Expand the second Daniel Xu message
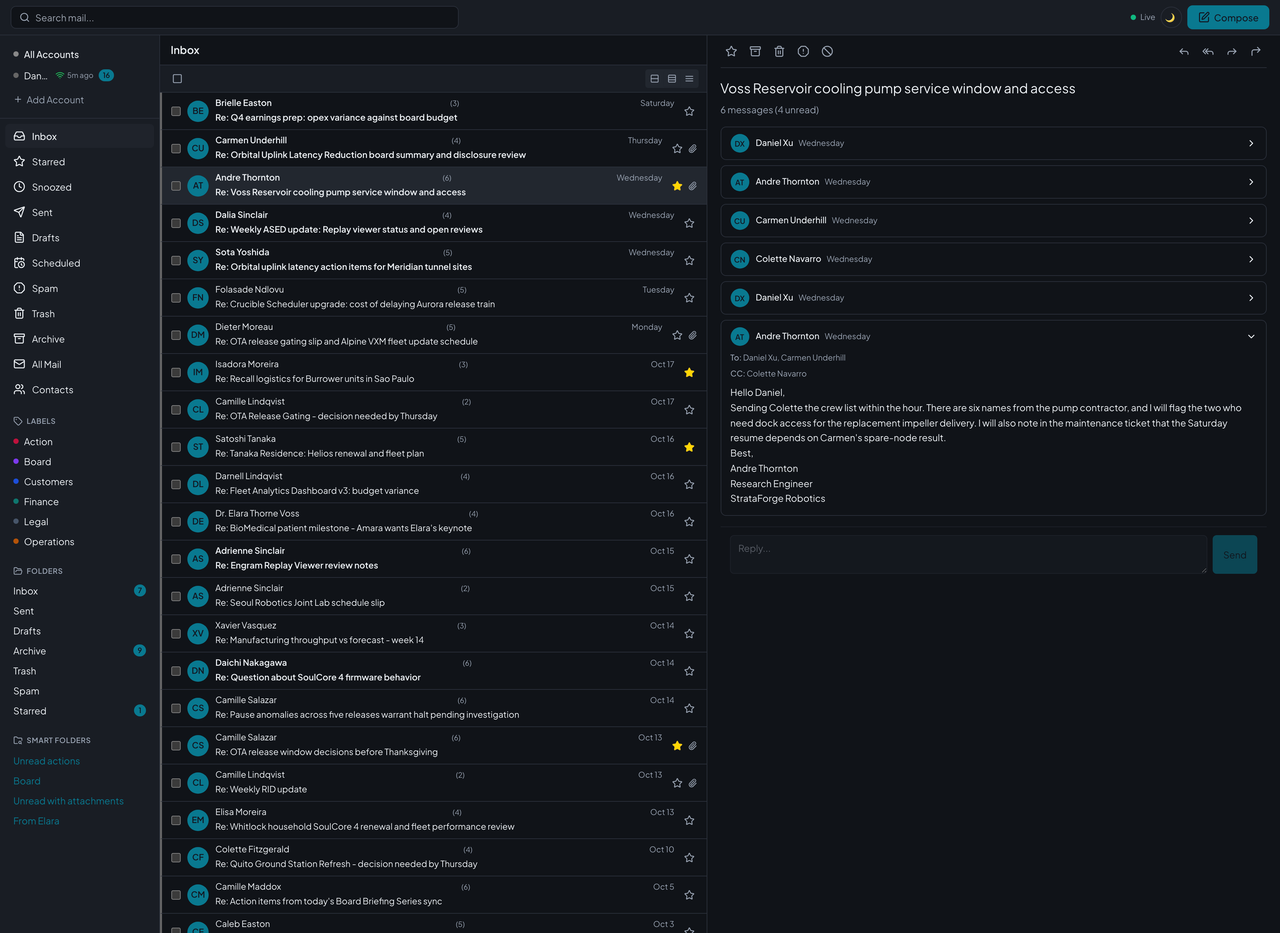 993,298
